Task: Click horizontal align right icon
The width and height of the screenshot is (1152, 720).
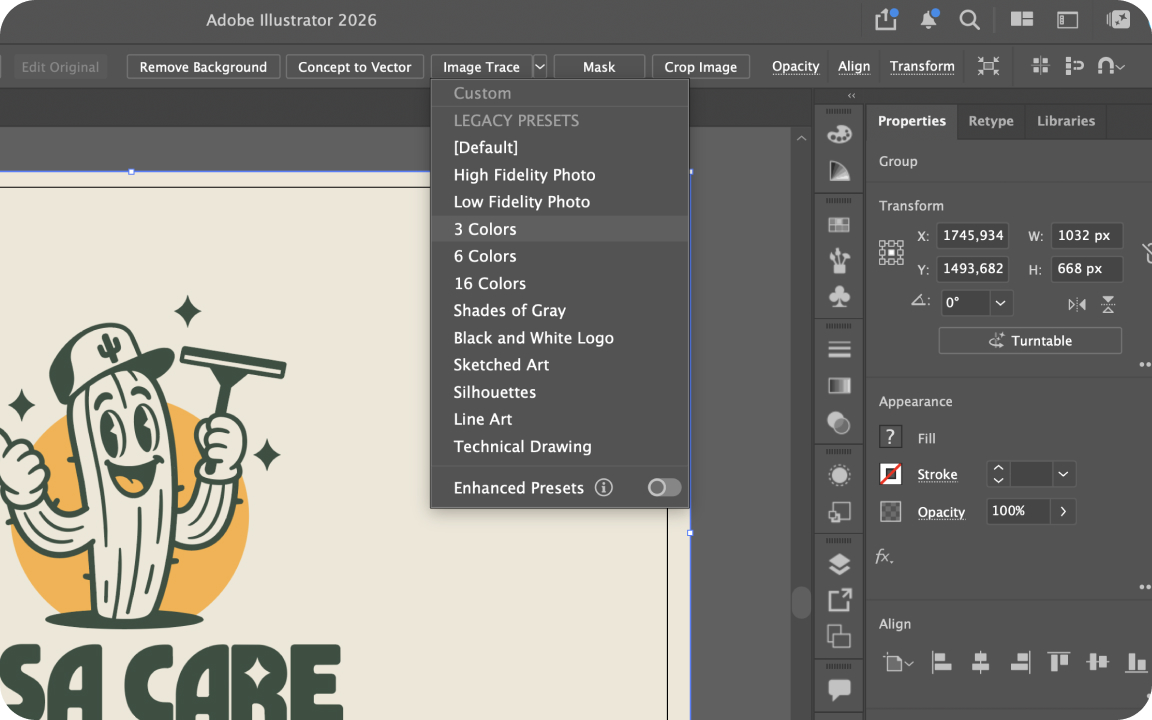Action: (1020, 662)
